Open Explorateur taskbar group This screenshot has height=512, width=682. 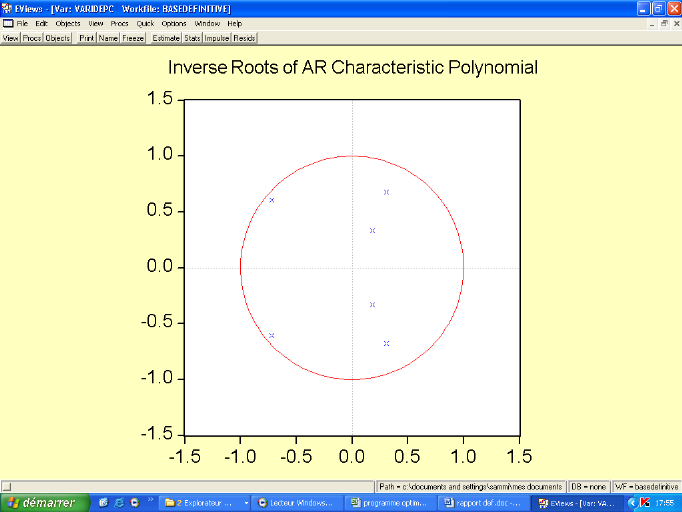coord(203,503)
